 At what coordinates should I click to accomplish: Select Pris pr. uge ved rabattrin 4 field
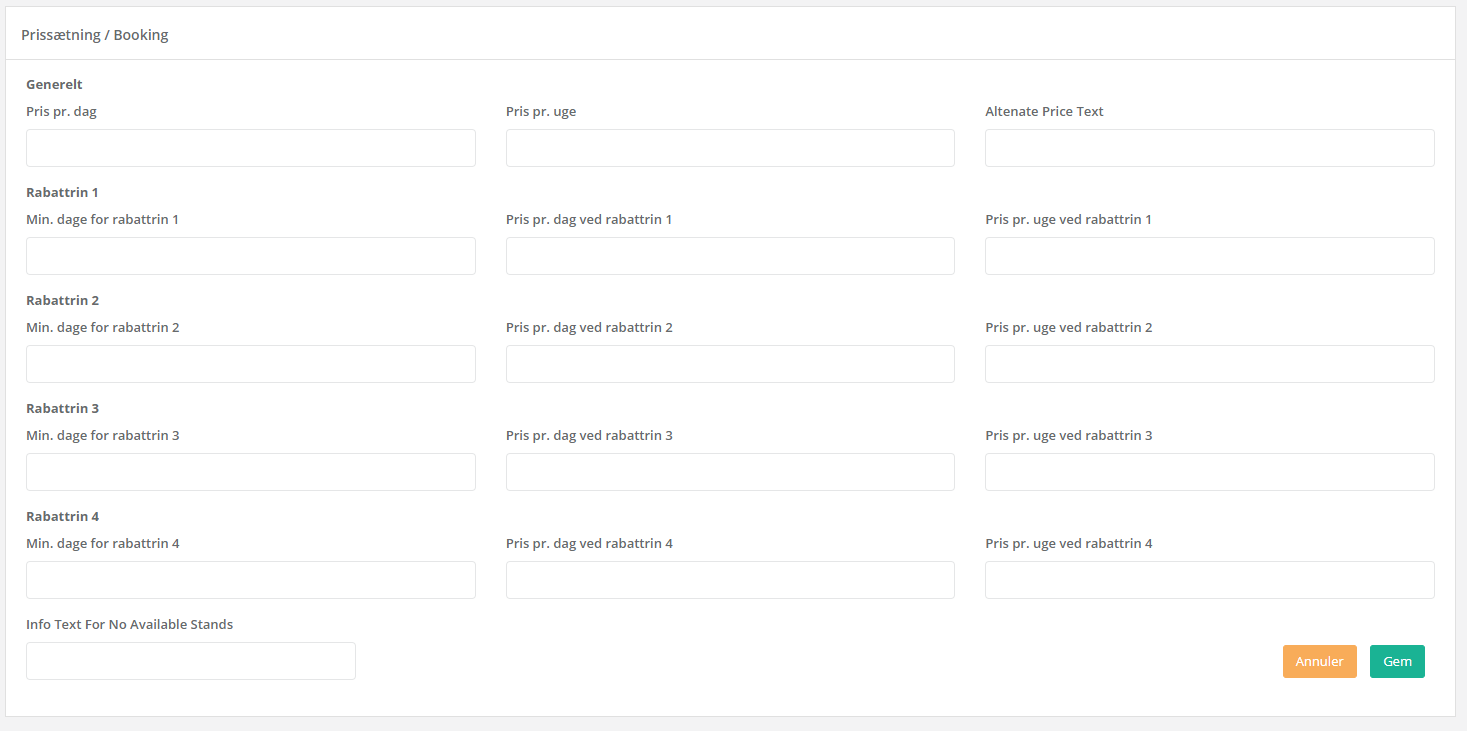click(x=1209, y=580)
